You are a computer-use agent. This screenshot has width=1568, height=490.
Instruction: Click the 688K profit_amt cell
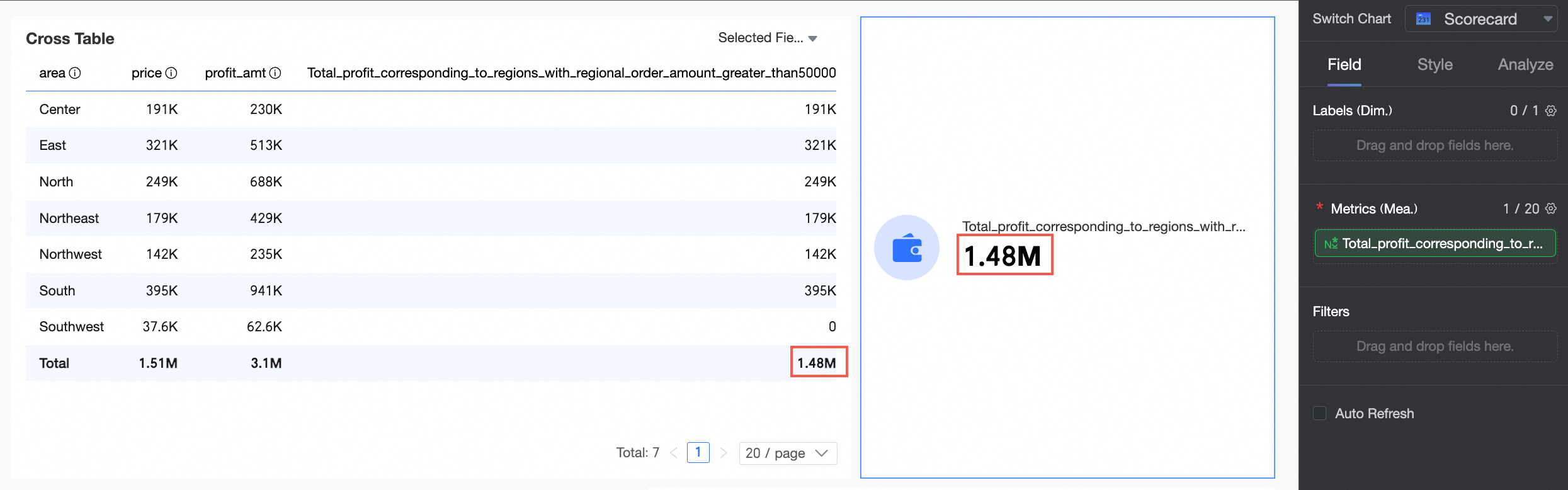[x=266, y=182]
